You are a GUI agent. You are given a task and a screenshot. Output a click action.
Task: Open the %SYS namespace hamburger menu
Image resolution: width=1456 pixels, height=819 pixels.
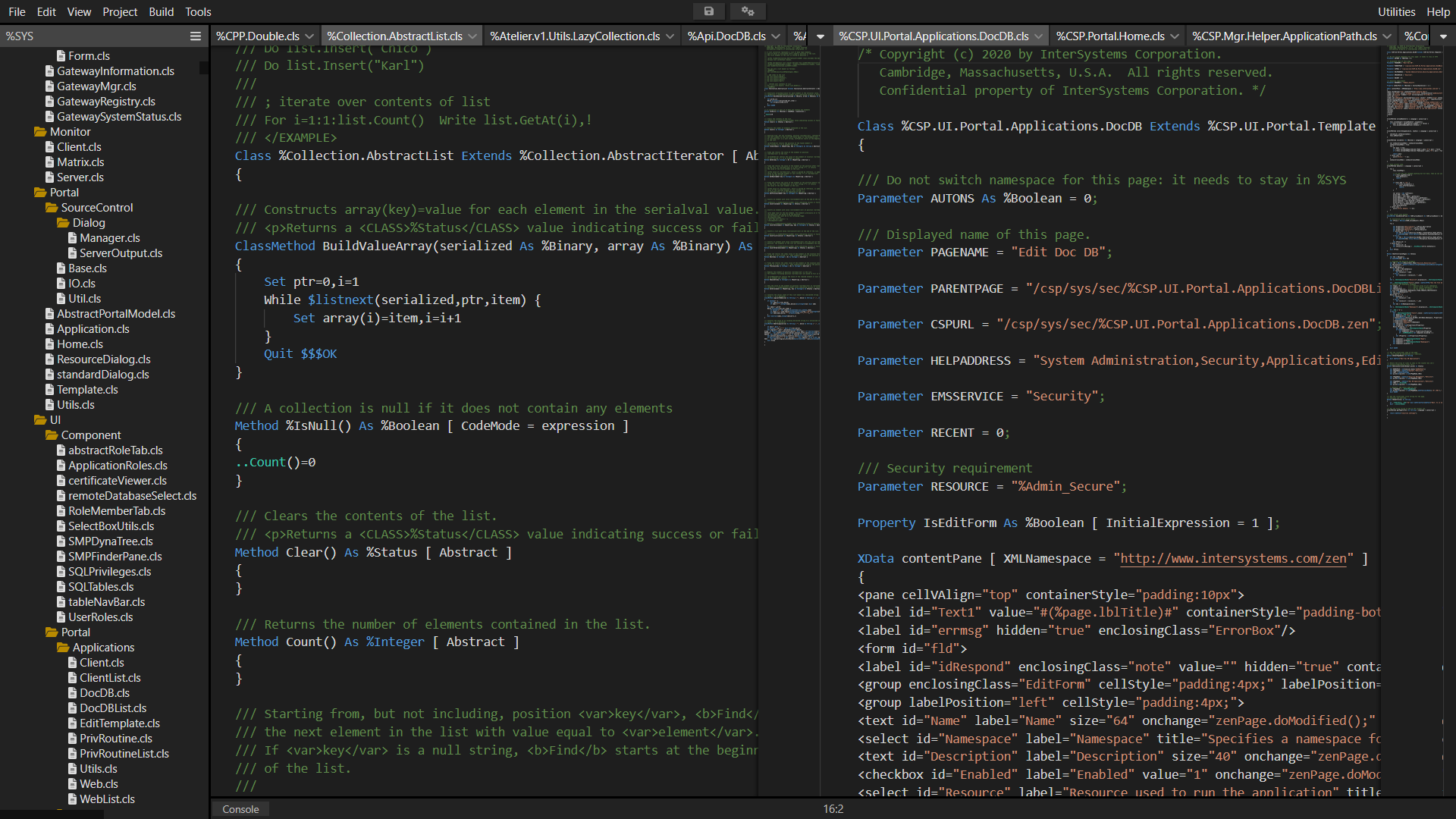pyautogui.click(x=196, y=36)
